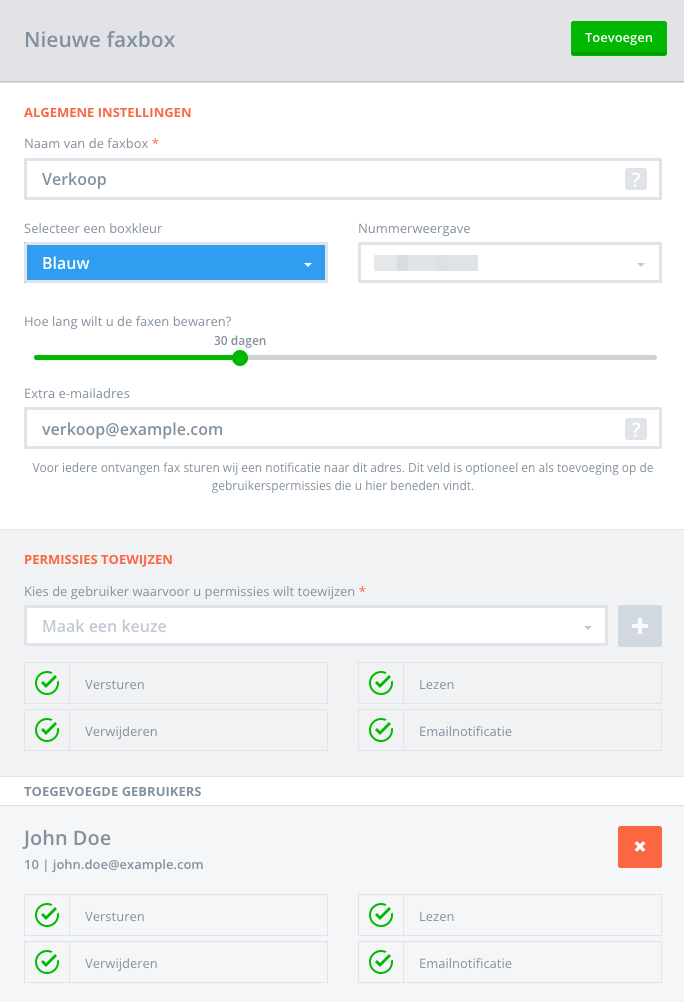Disable John Doe's Versturen permission
Screen dimensions: 684x1002
47,916
